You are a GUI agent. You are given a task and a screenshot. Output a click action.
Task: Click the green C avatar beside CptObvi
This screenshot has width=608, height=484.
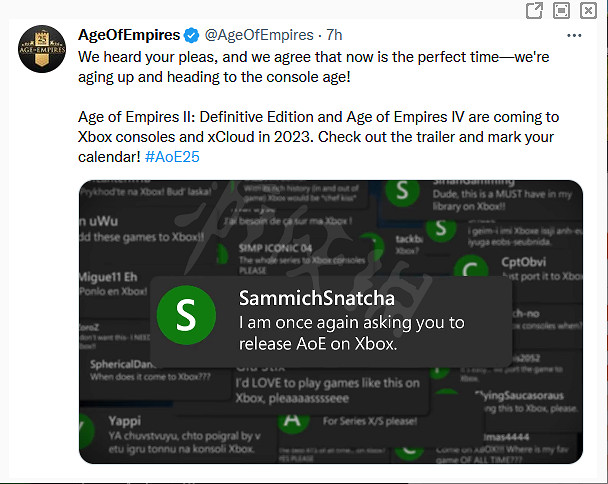coord(470,269)
